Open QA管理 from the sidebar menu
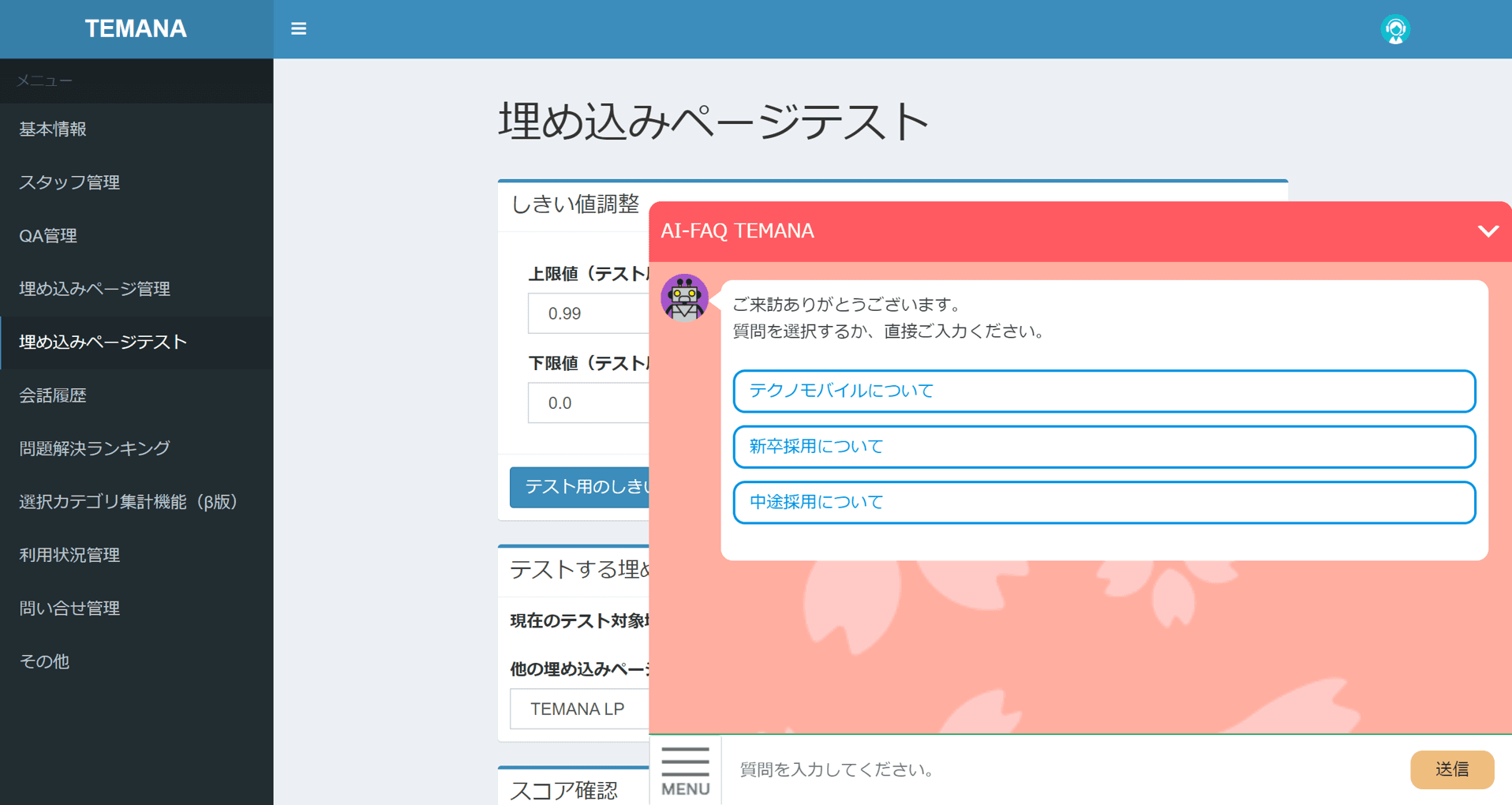 (x=47, y=235)
